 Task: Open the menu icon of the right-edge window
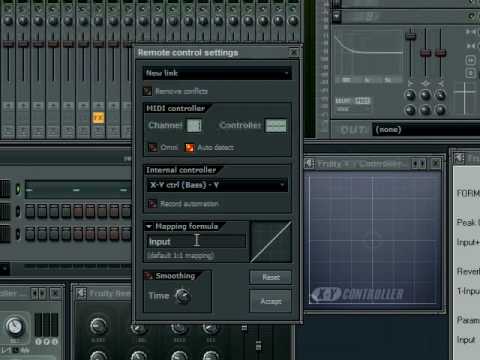[460, 158]
